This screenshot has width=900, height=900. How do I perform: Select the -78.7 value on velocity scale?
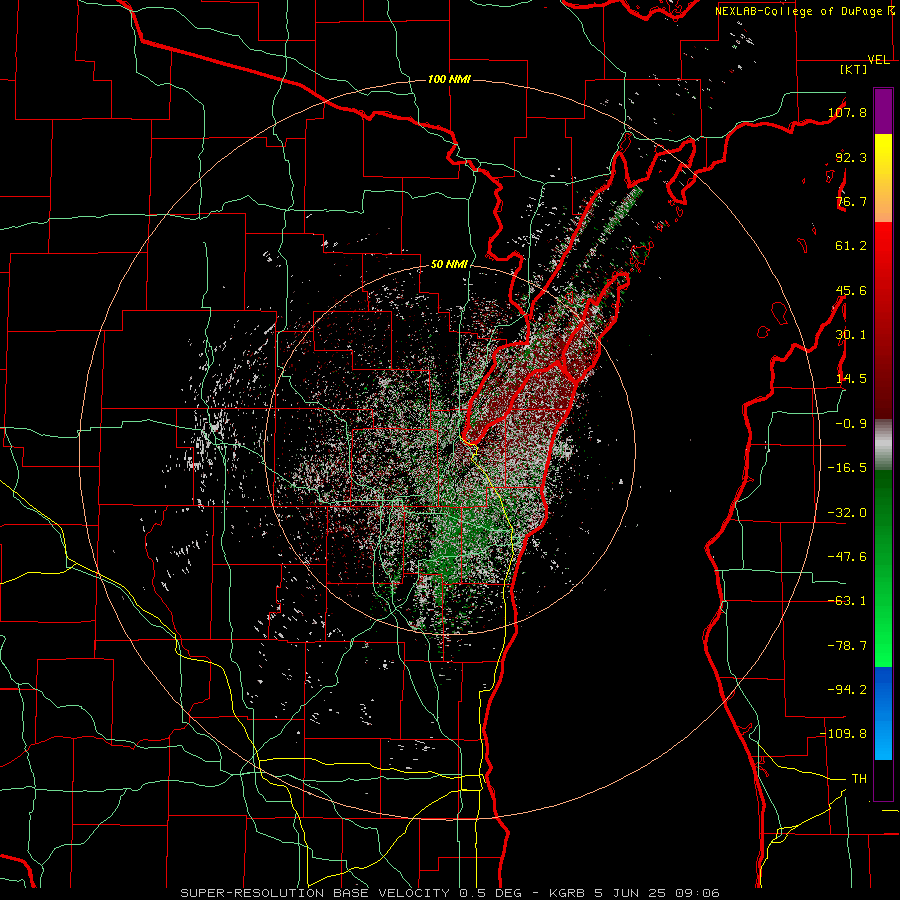(x=847, y=646)
